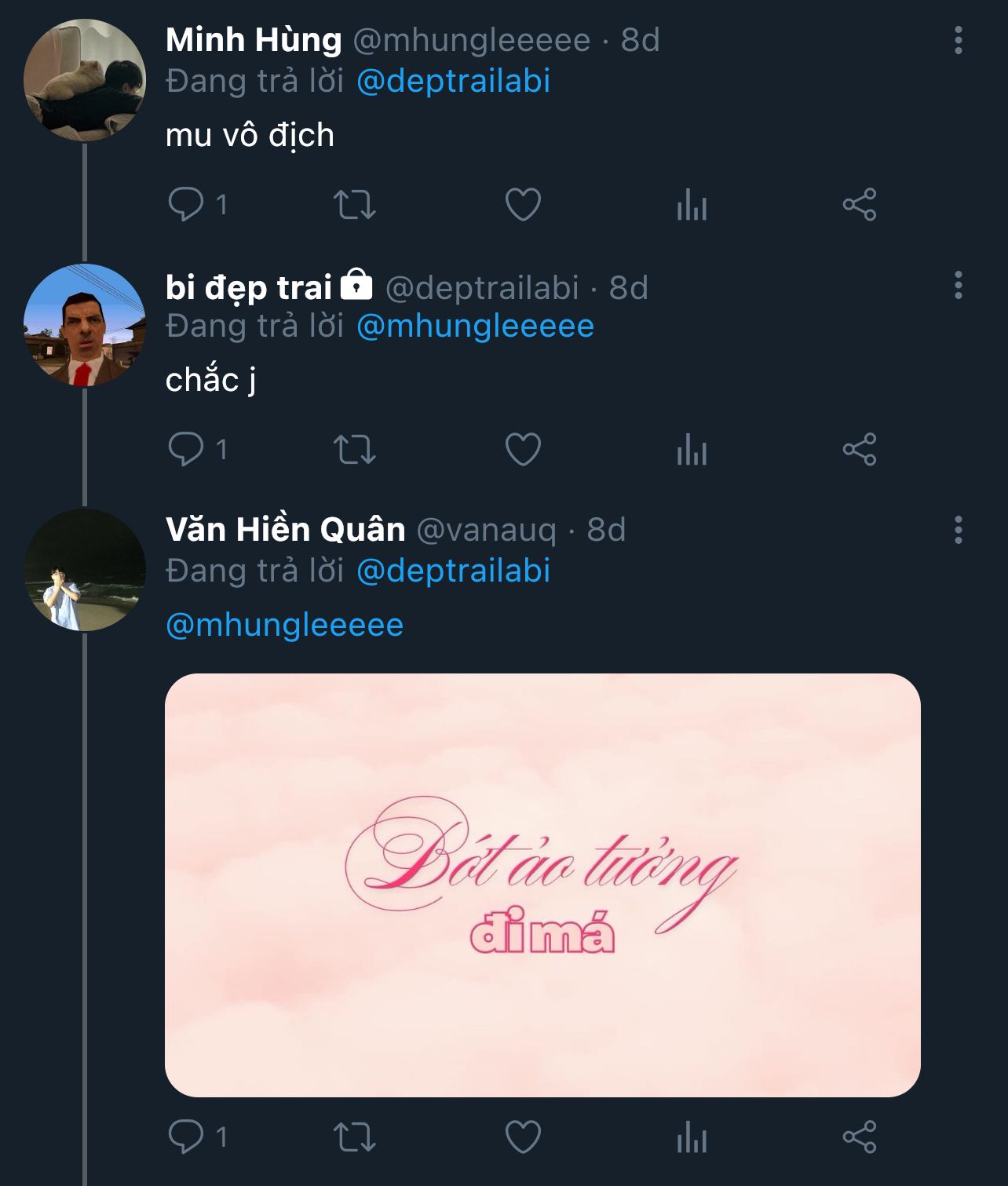Retweet Văn Hiền Quân's image tweet
Screen dimensions: 1008x1186
click(355, 1137)
